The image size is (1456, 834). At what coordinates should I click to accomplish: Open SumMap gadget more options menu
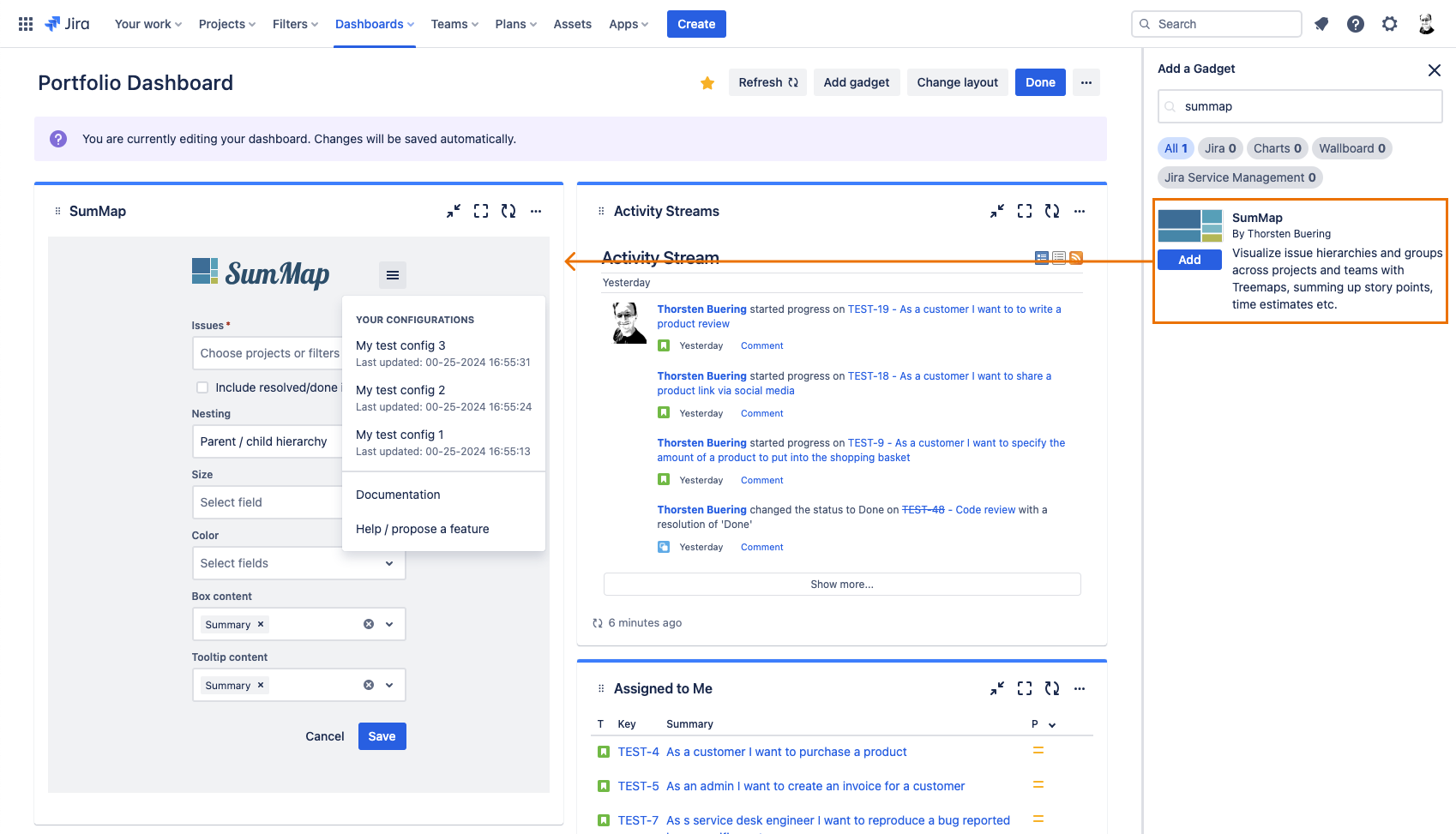coord(536,211)
